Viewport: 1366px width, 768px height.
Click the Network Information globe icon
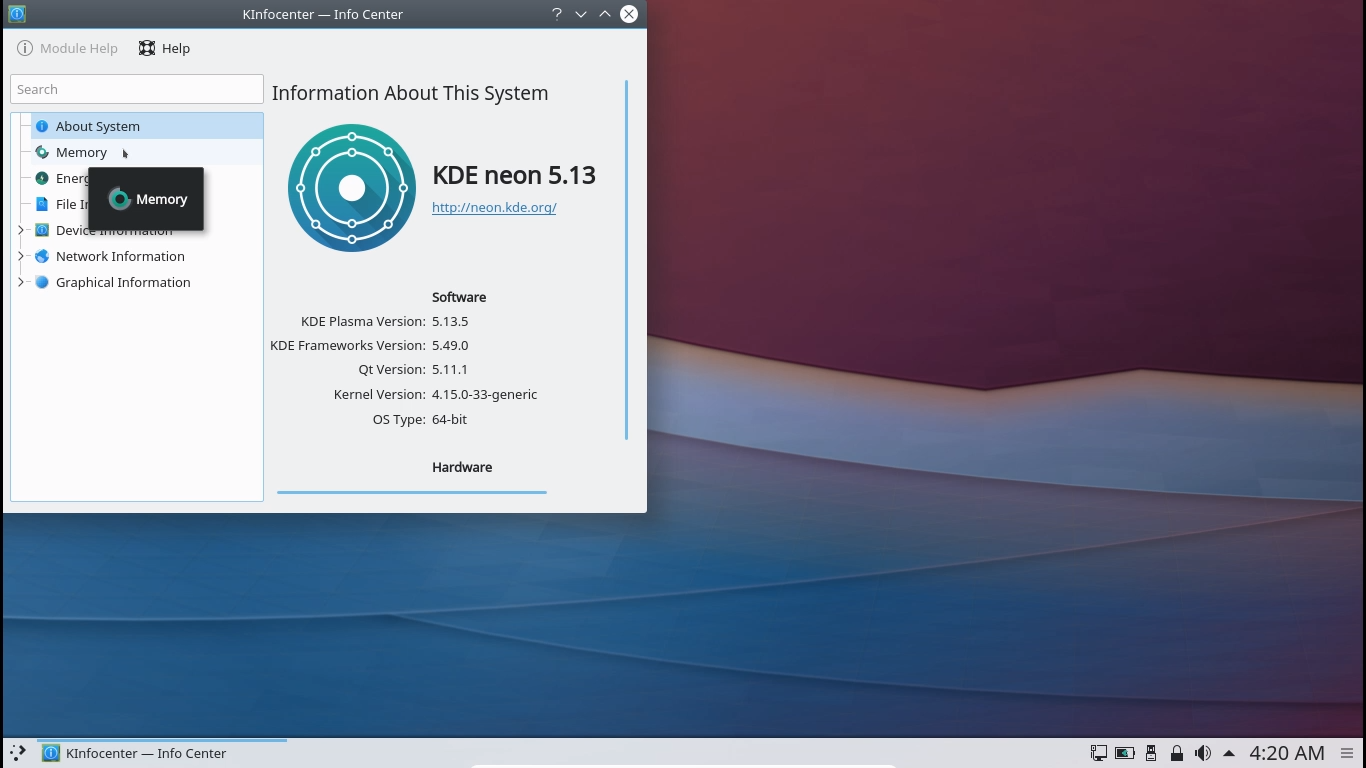point(42,256)
